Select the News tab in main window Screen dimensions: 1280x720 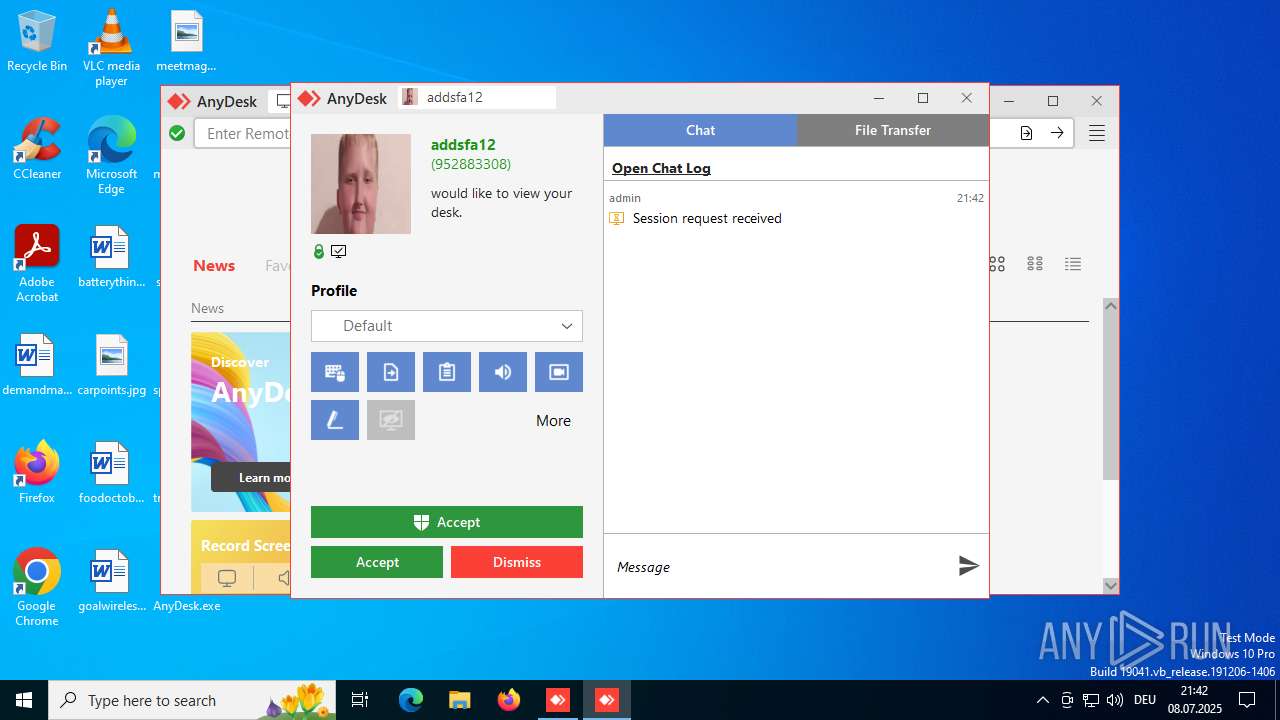[x=214, y=265]
